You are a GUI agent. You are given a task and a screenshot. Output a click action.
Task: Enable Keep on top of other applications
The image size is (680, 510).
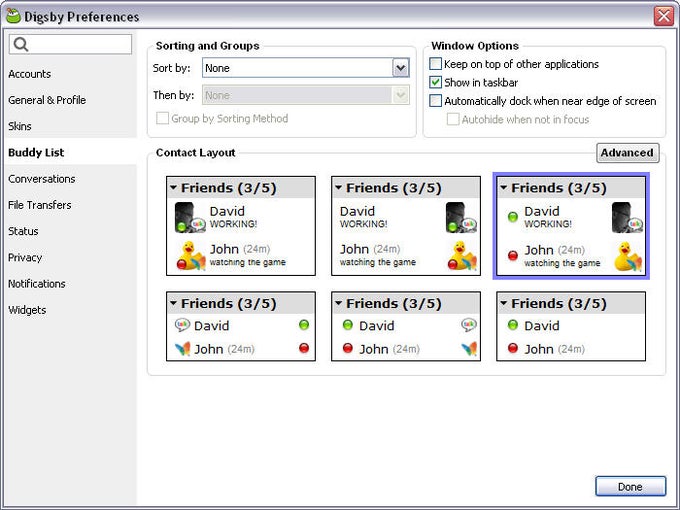[435, 64]
